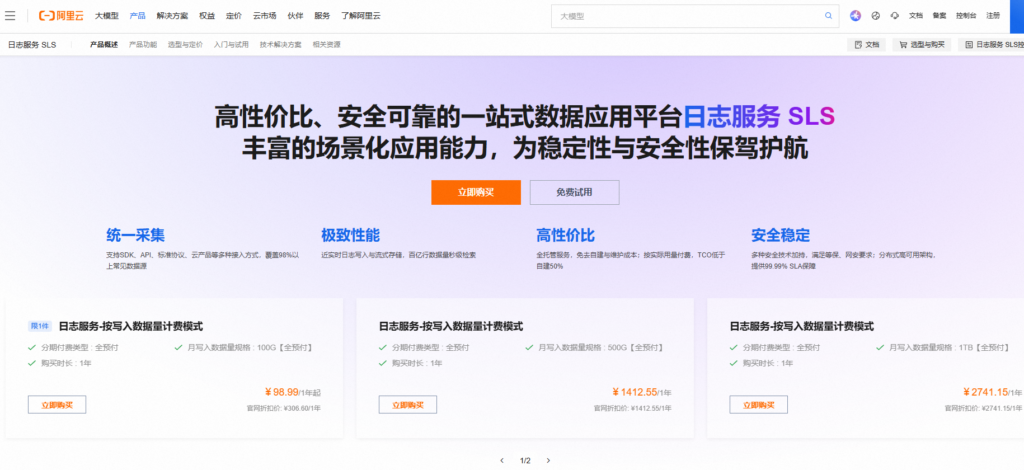Go to previous page arrow in carousel
1024x470 pixels.
(x=502, y=460)
